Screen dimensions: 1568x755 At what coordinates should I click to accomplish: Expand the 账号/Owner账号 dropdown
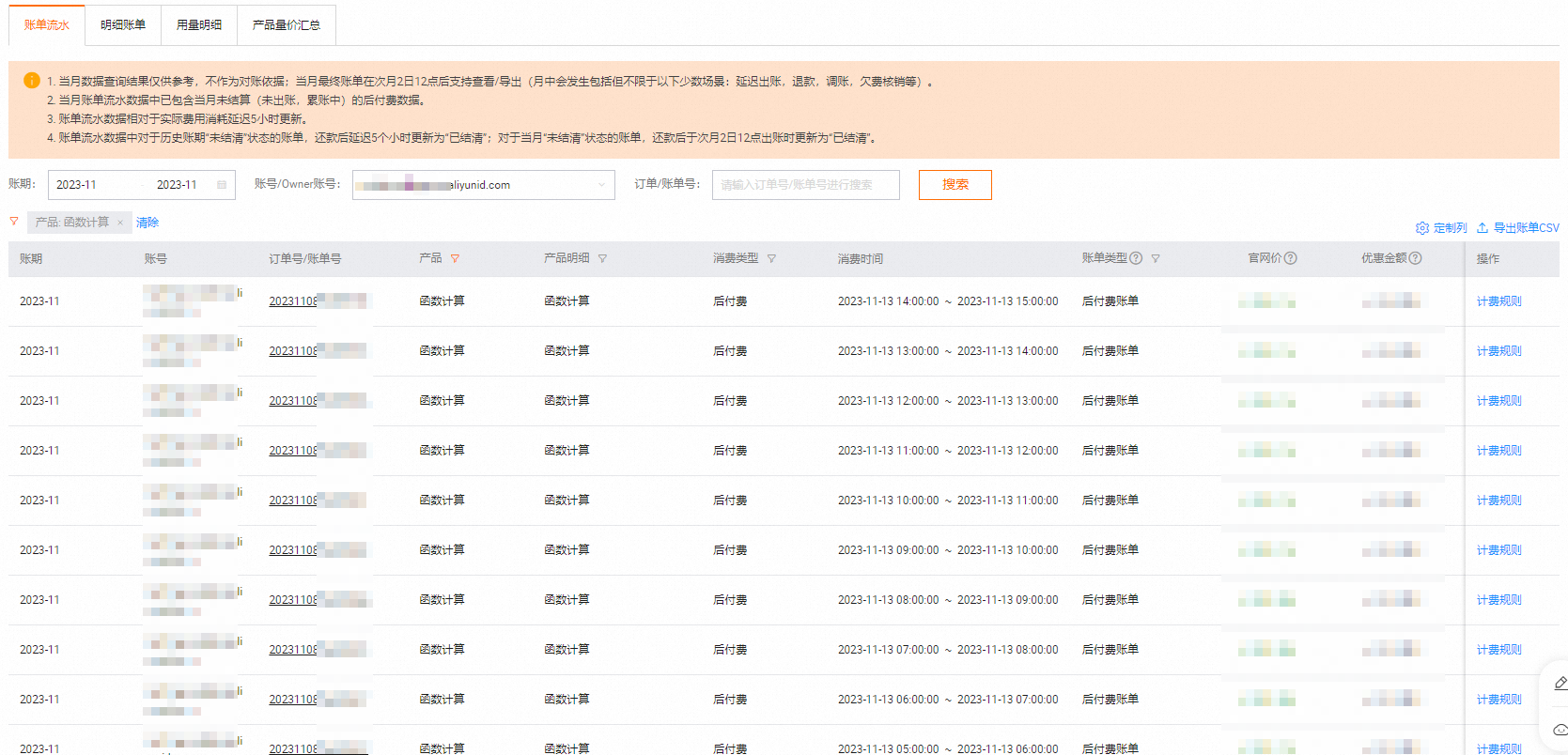pyautogui.click(x=484, y=185)
